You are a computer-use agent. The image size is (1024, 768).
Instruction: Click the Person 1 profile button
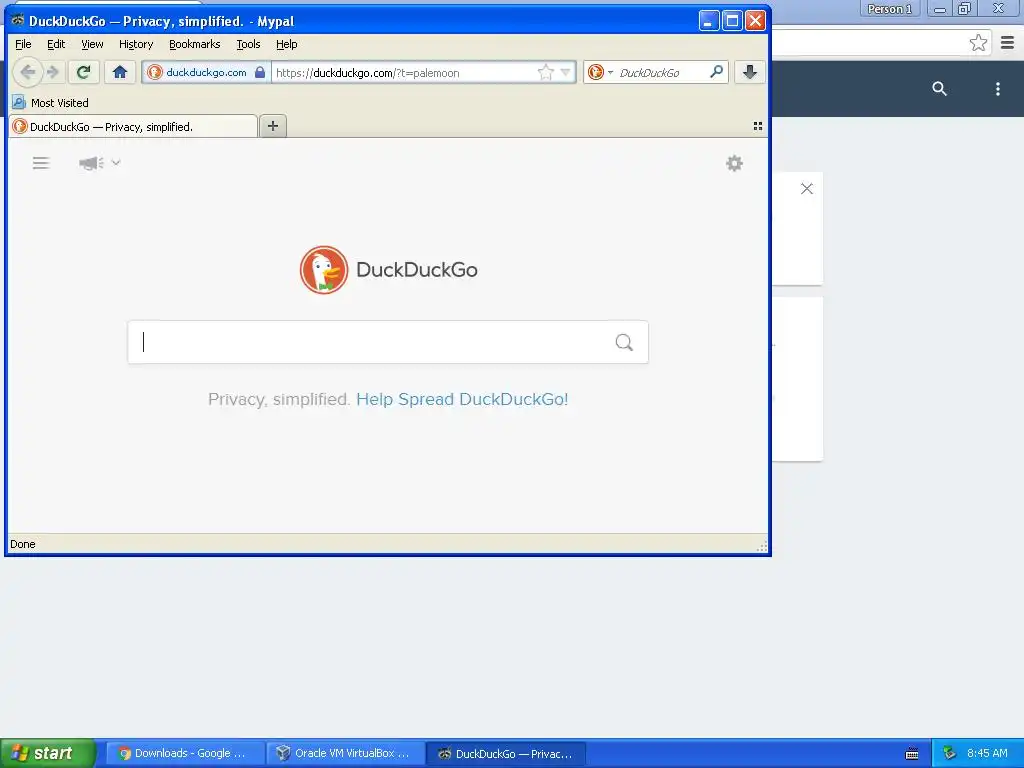pos(889,8)
